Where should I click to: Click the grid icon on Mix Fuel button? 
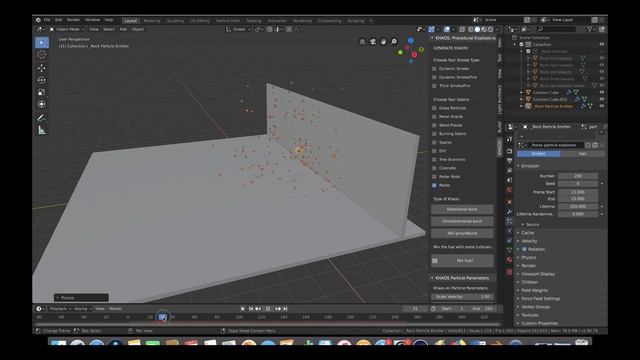pyautogui.click(x=435, y=260)
